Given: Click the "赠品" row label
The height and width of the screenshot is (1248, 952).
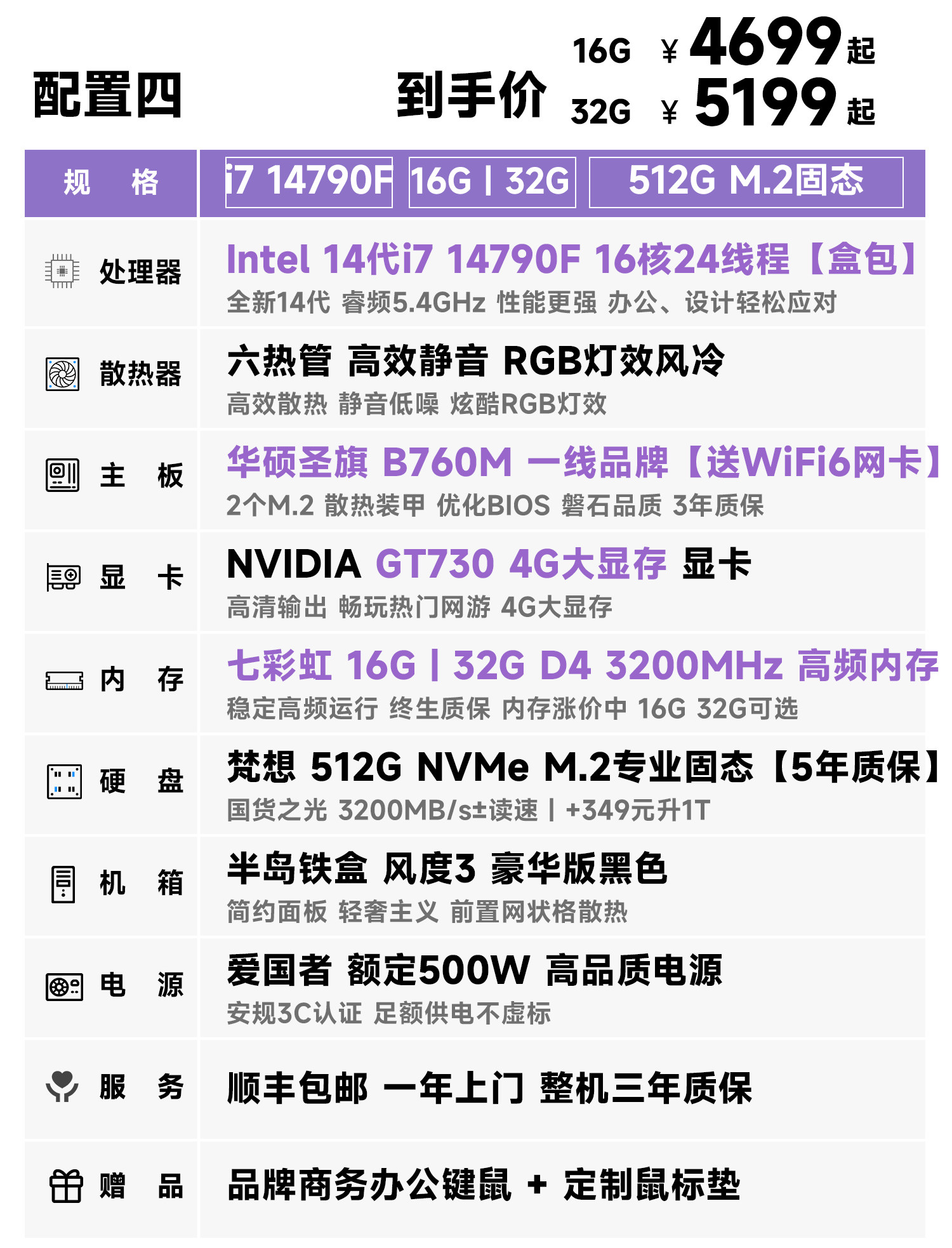Looking at the screenshot, I should pos(141,1186).
